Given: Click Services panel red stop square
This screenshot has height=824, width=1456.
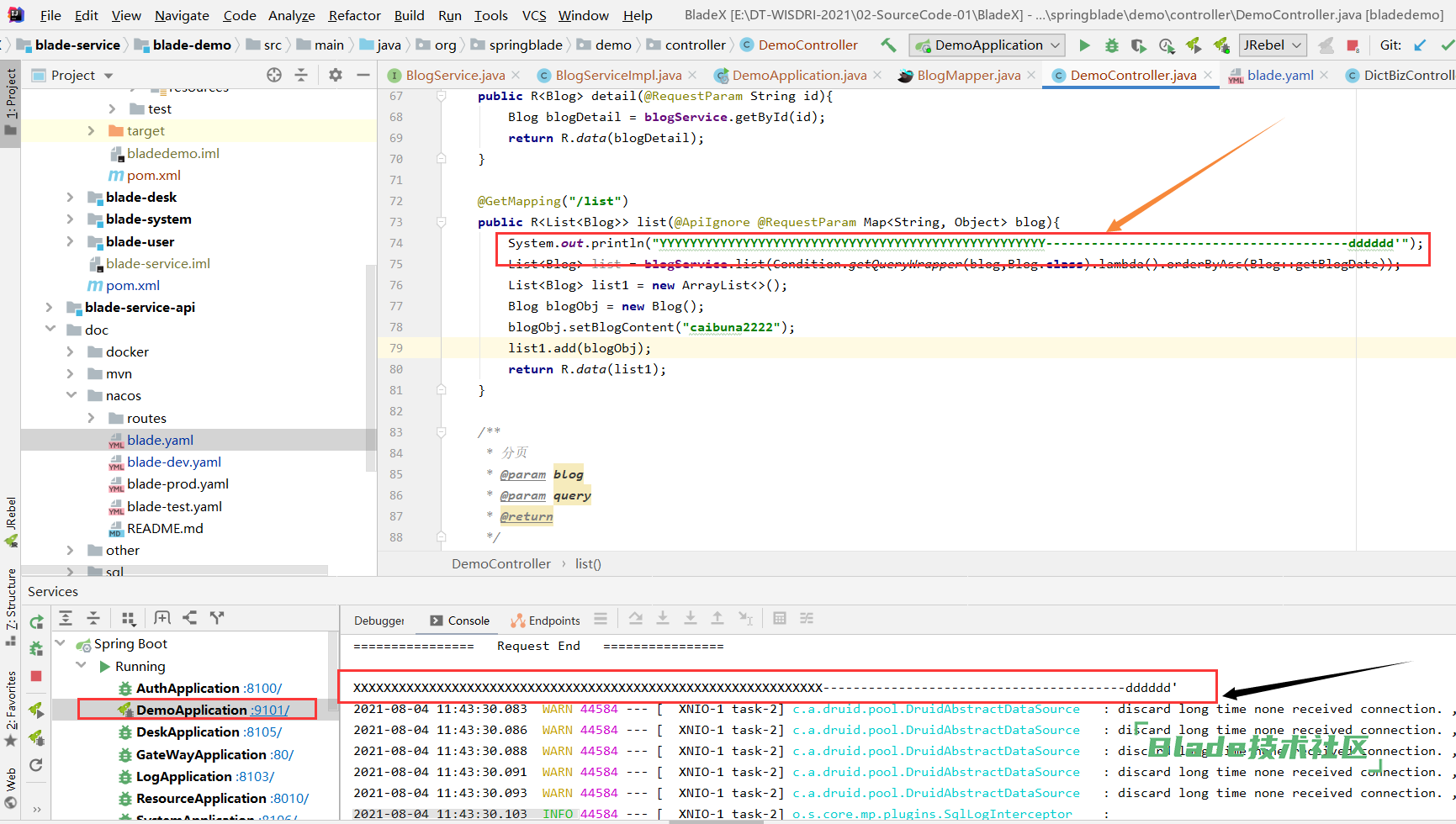Looking at the screenshot, I should pos(36,676).
